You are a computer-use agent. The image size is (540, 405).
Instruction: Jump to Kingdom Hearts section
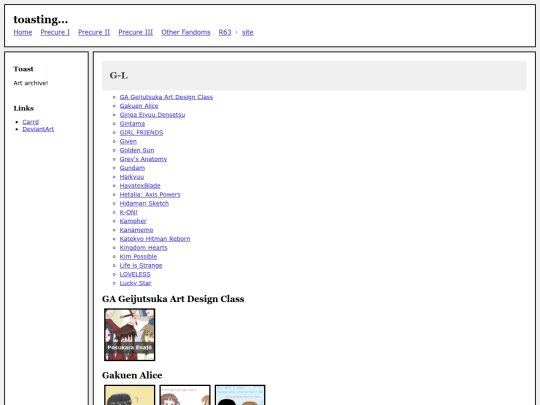click(144, 248)
